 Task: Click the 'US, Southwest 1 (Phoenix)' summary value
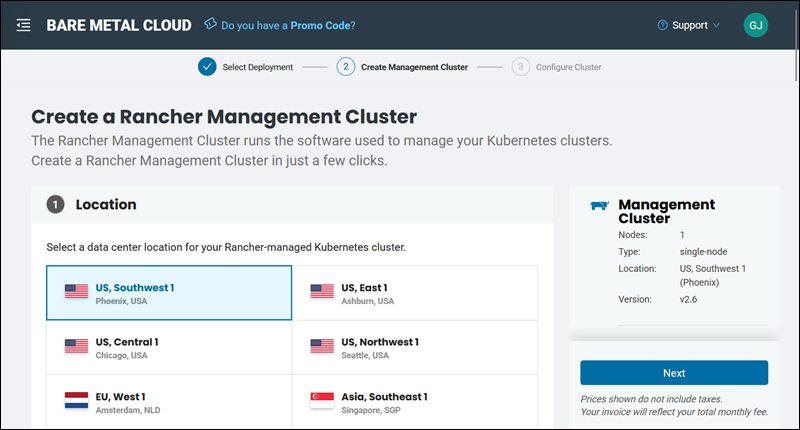point(712,275)
